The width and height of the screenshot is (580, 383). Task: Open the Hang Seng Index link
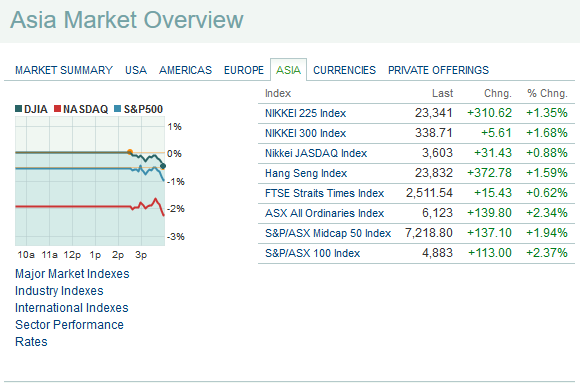click(306, 173)
